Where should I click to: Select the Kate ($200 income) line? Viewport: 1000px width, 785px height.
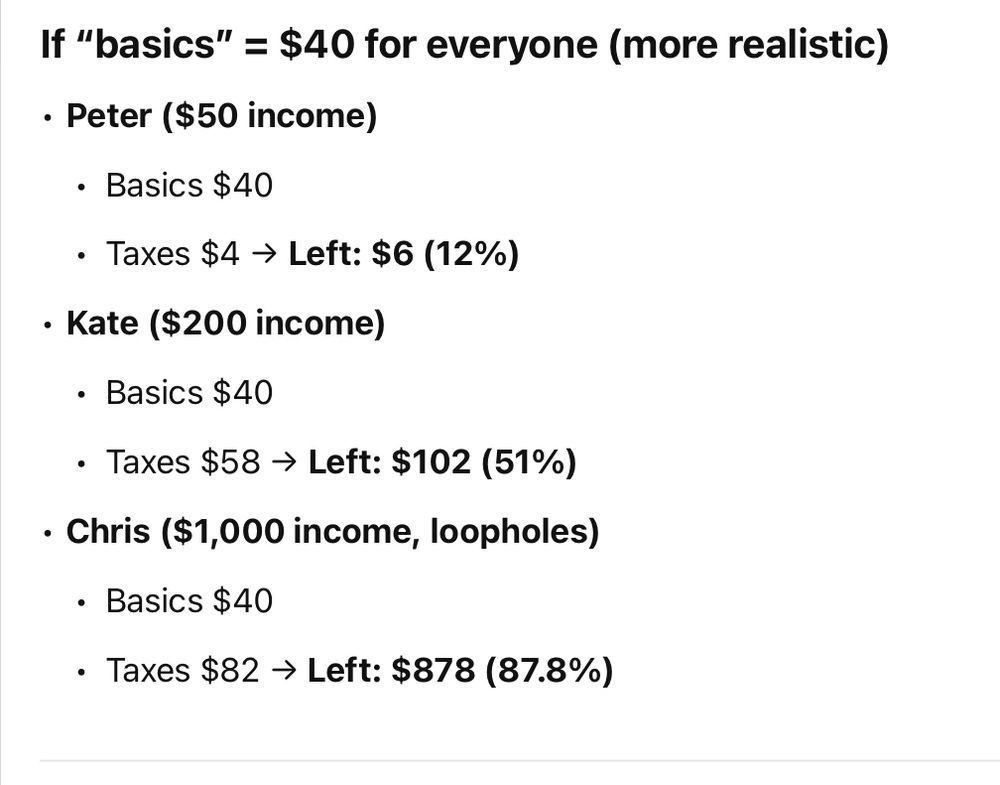coord(226,323)
